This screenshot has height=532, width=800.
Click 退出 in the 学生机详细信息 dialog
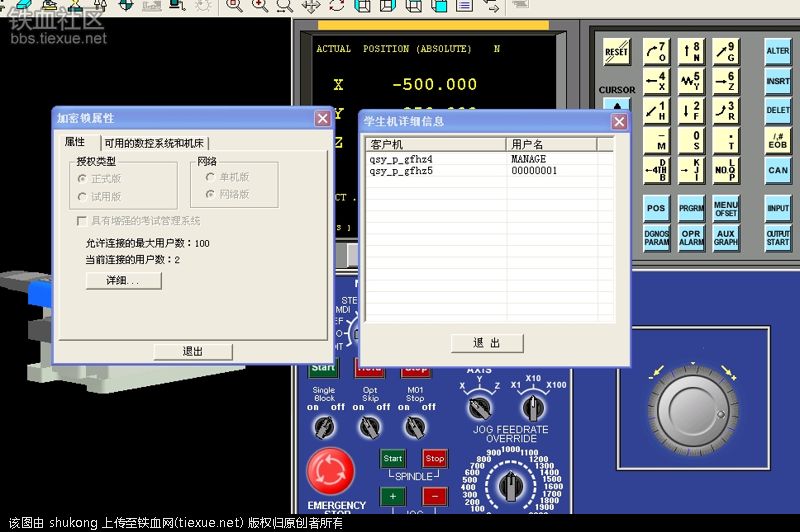[x=487, y=343]
